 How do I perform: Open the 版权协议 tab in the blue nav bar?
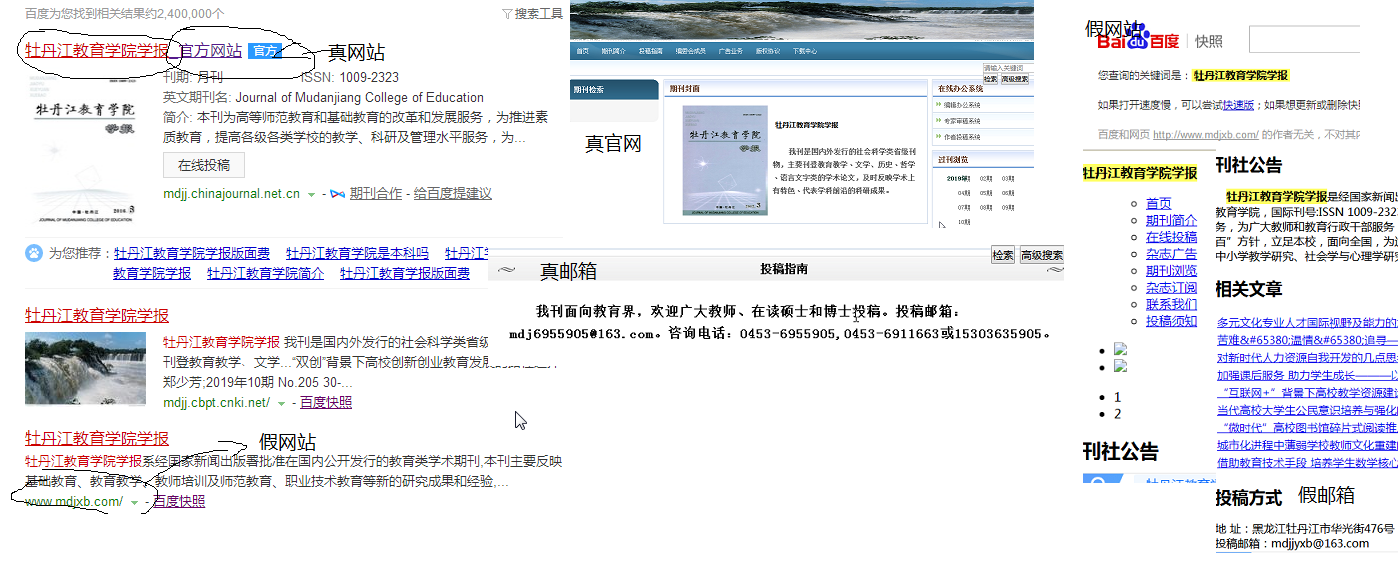[768, 51]
